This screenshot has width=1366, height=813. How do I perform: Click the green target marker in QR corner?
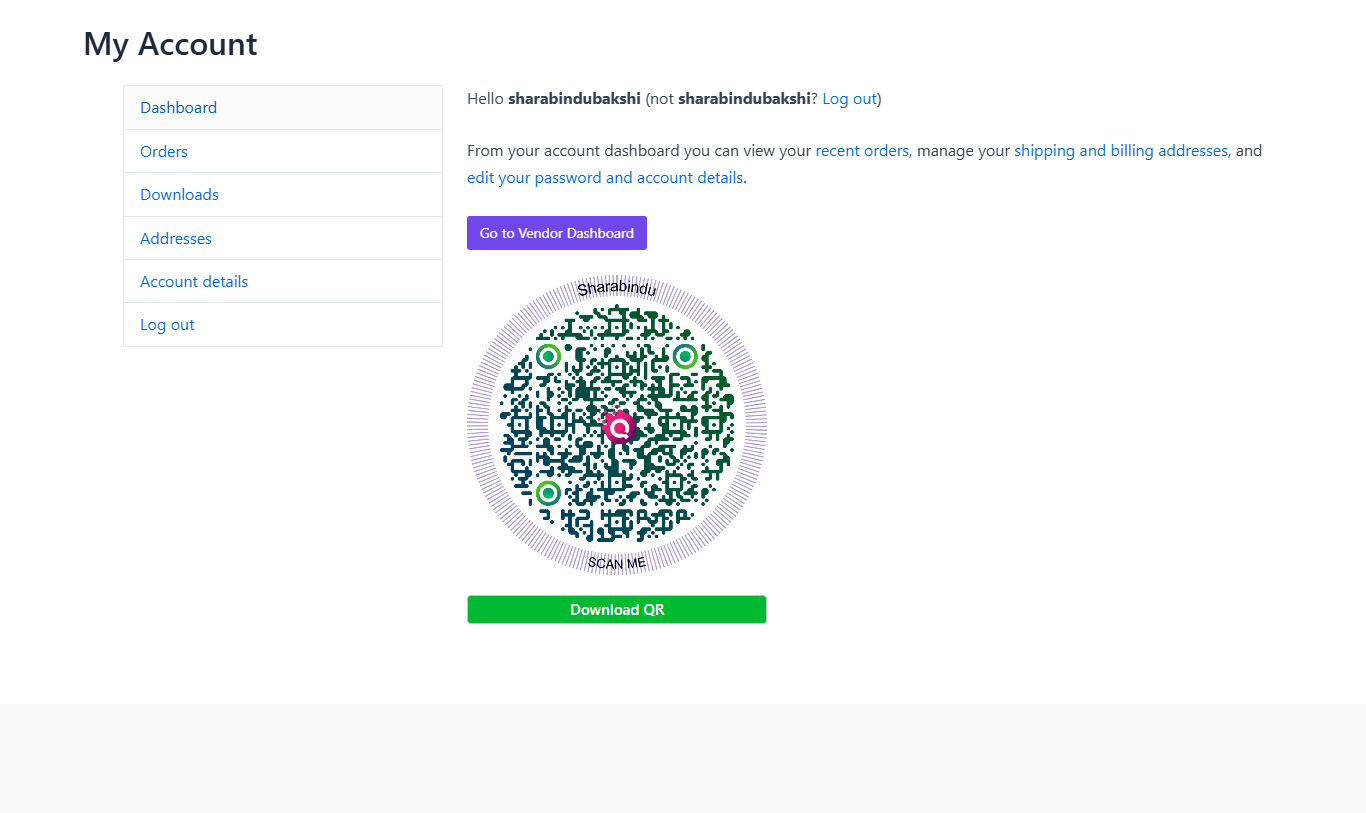548,356
